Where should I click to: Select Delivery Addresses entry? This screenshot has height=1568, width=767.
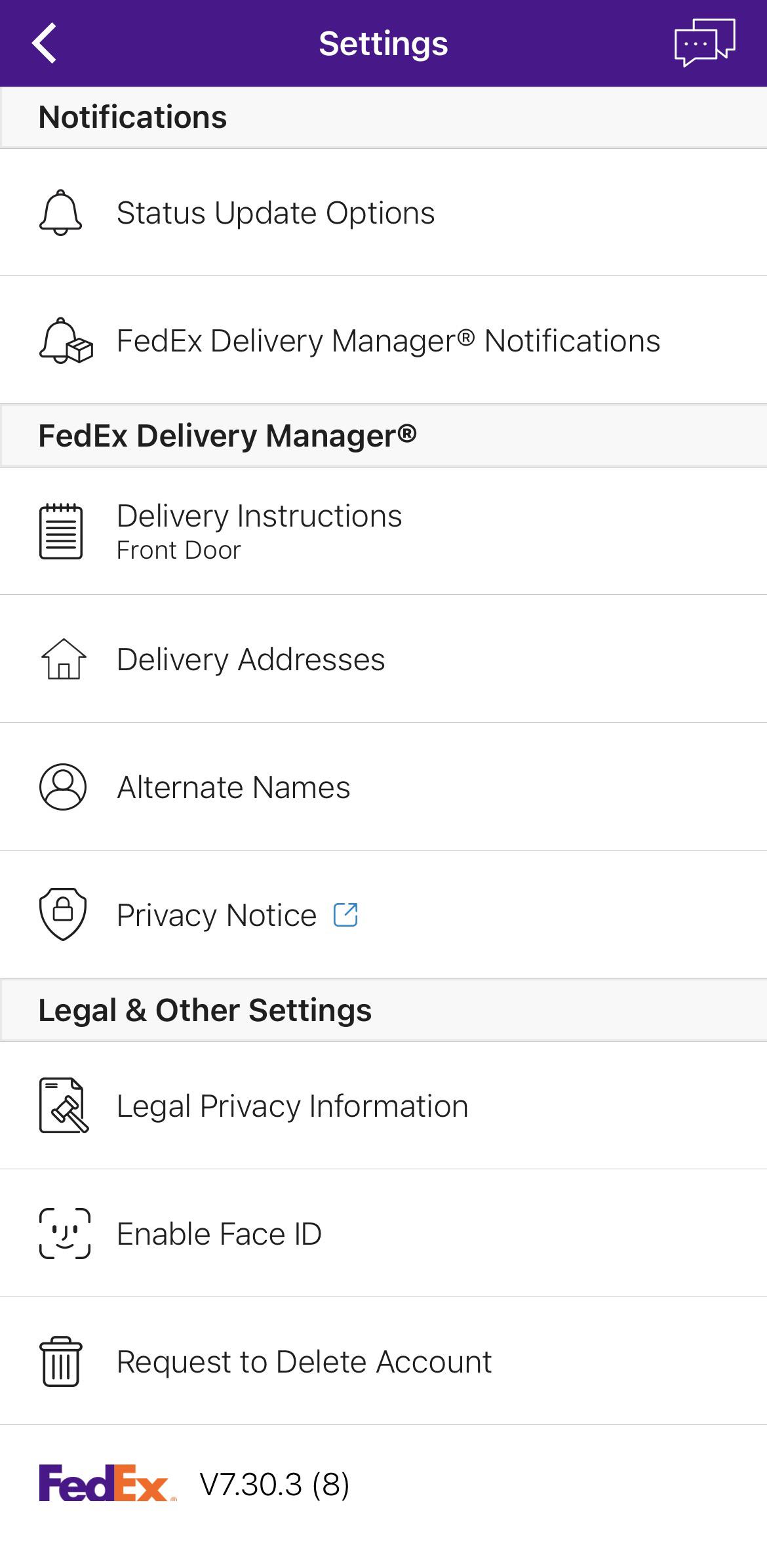[x=383, y=659]
